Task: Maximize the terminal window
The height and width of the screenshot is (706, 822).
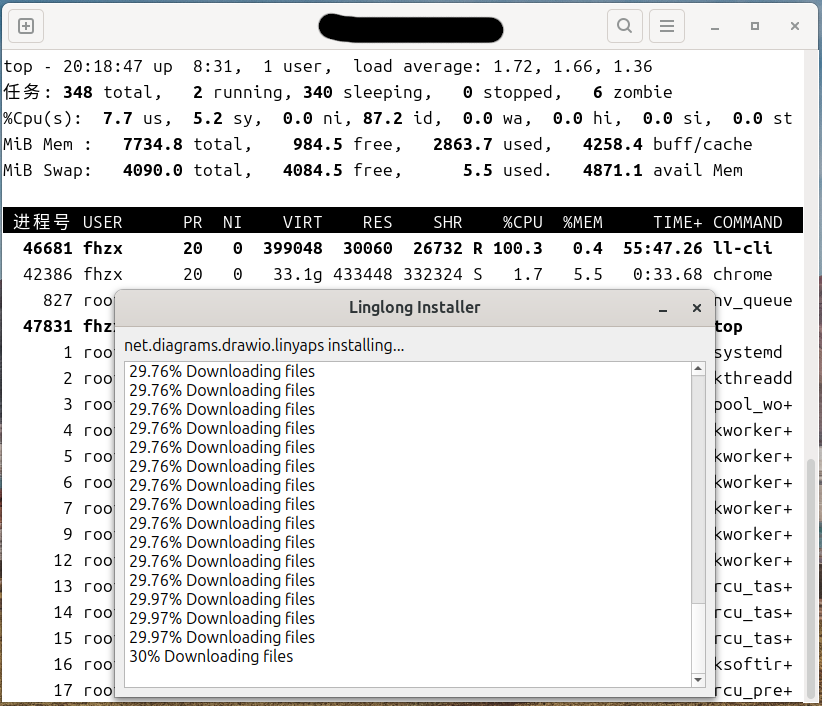Action: click(755, 26)
